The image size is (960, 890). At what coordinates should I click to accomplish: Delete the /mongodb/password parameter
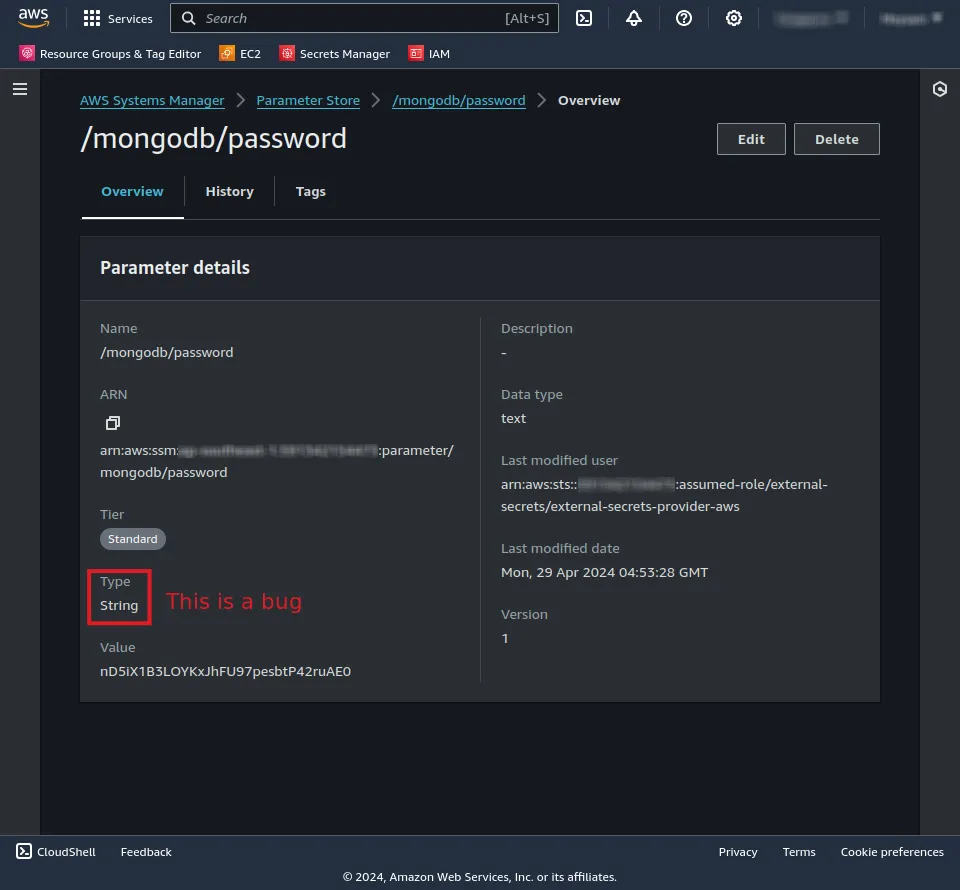tap(836, 139)
